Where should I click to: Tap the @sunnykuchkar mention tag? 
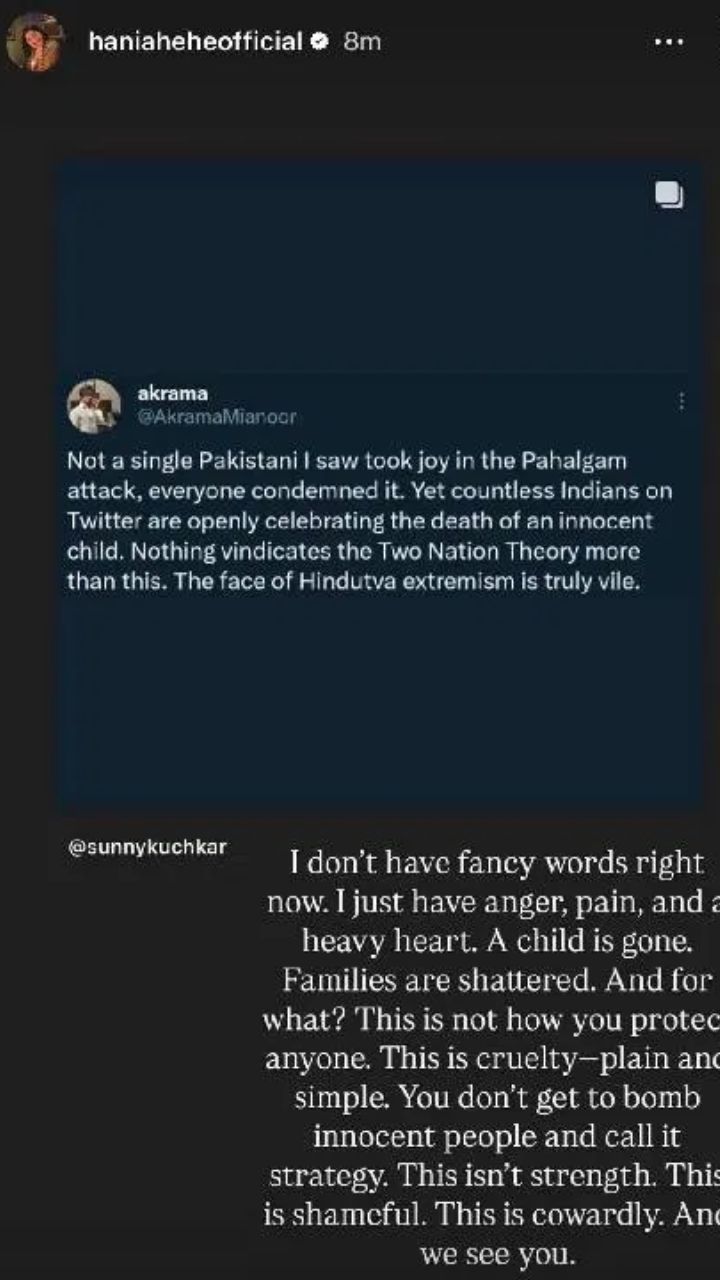(147, 848)
